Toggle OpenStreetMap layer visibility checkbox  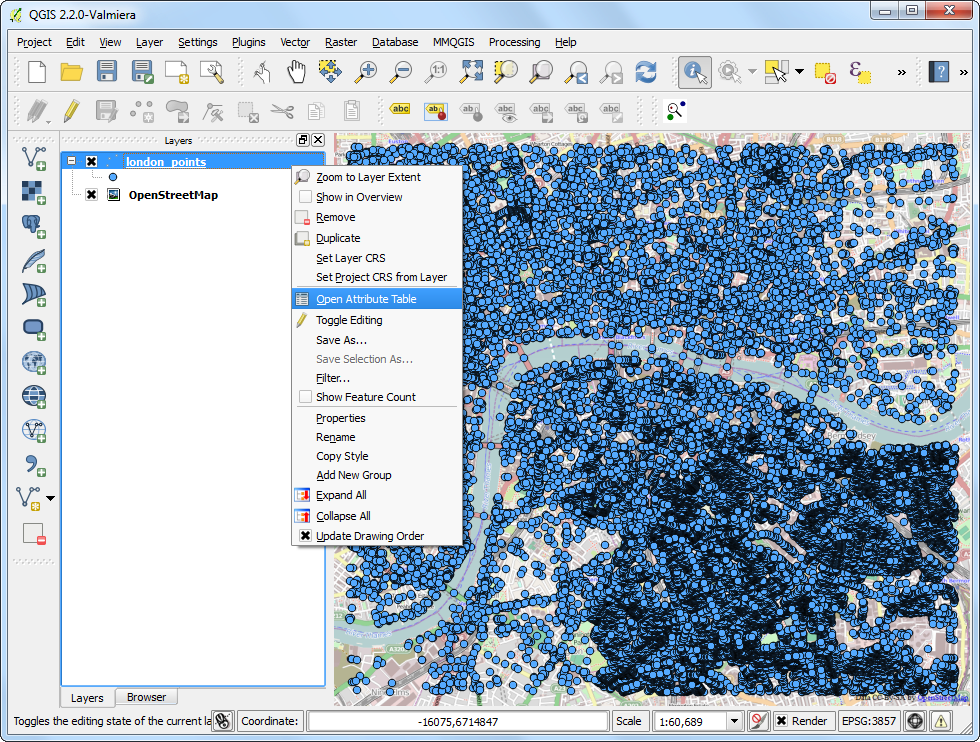tap(91, 195)
